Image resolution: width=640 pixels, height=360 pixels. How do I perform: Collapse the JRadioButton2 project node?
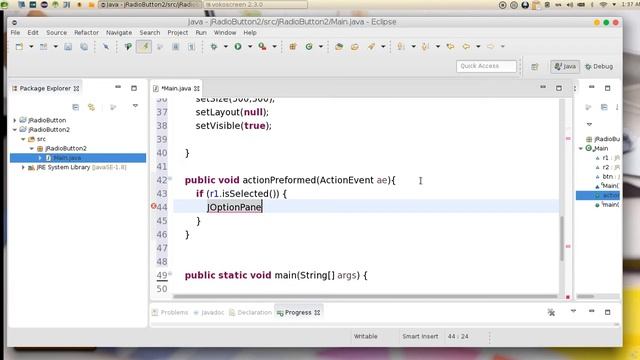pos(15,129)
